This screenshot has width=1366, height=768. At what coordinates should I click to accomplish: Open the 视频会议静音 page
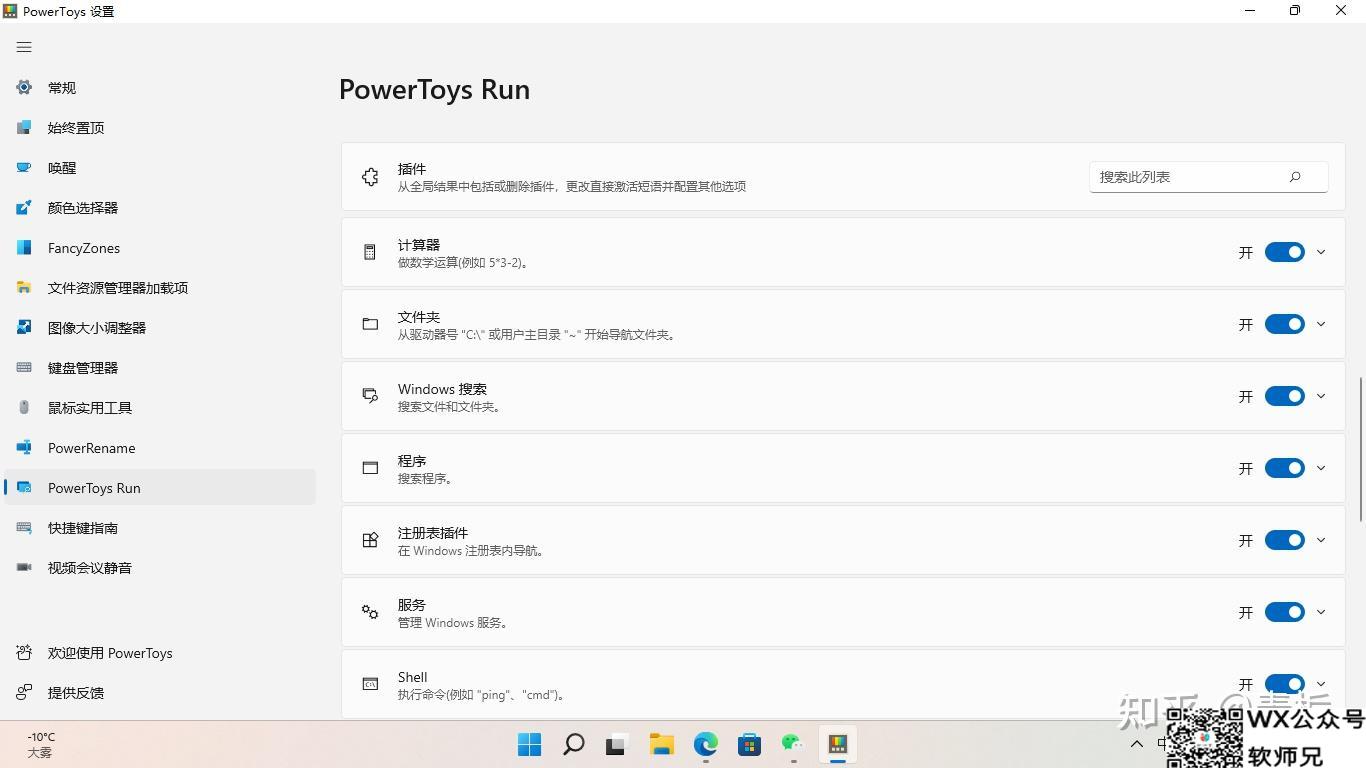pos(160,568)
